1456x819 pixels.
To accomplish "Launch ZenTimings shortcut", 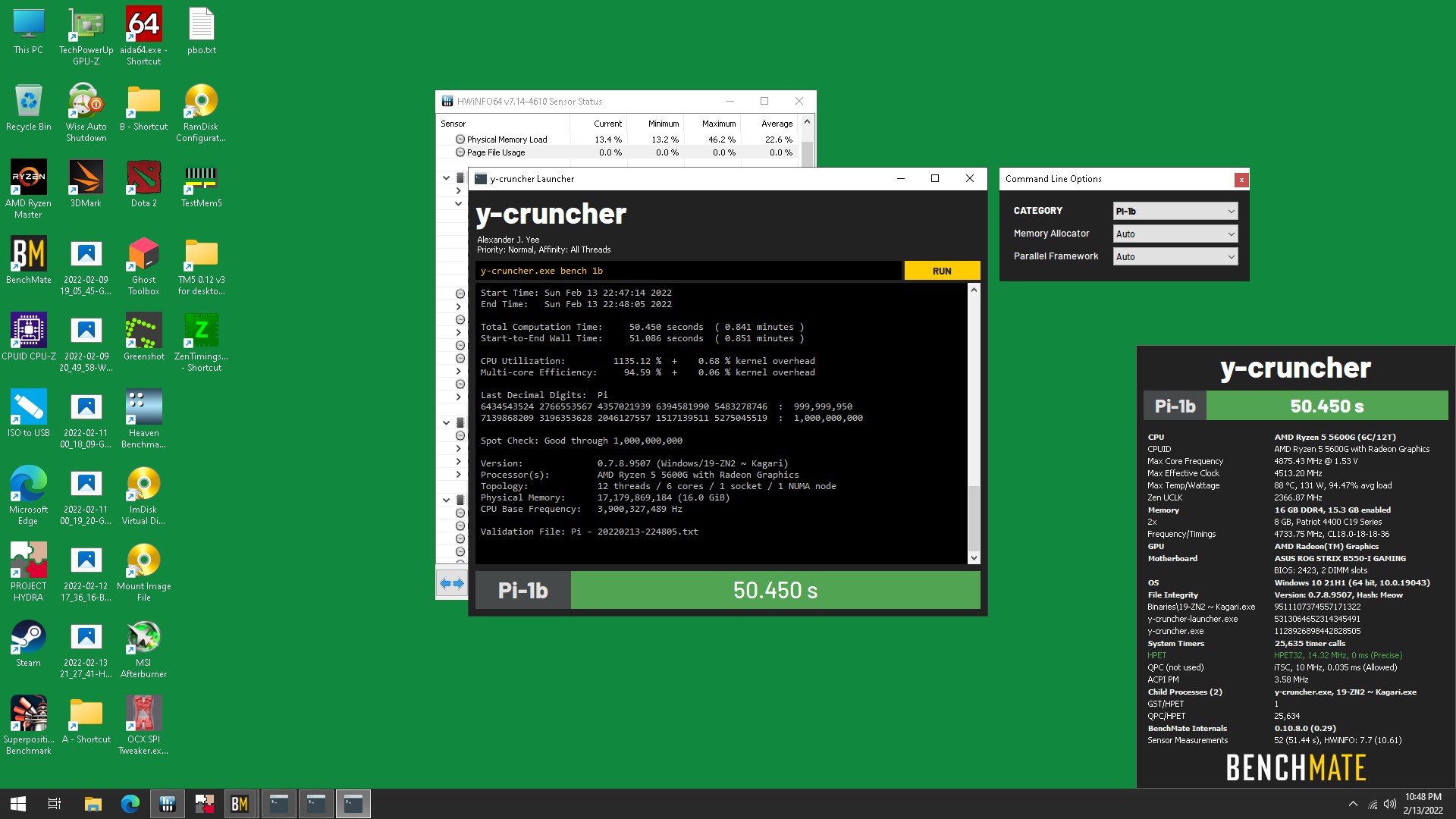I will 201,343.
